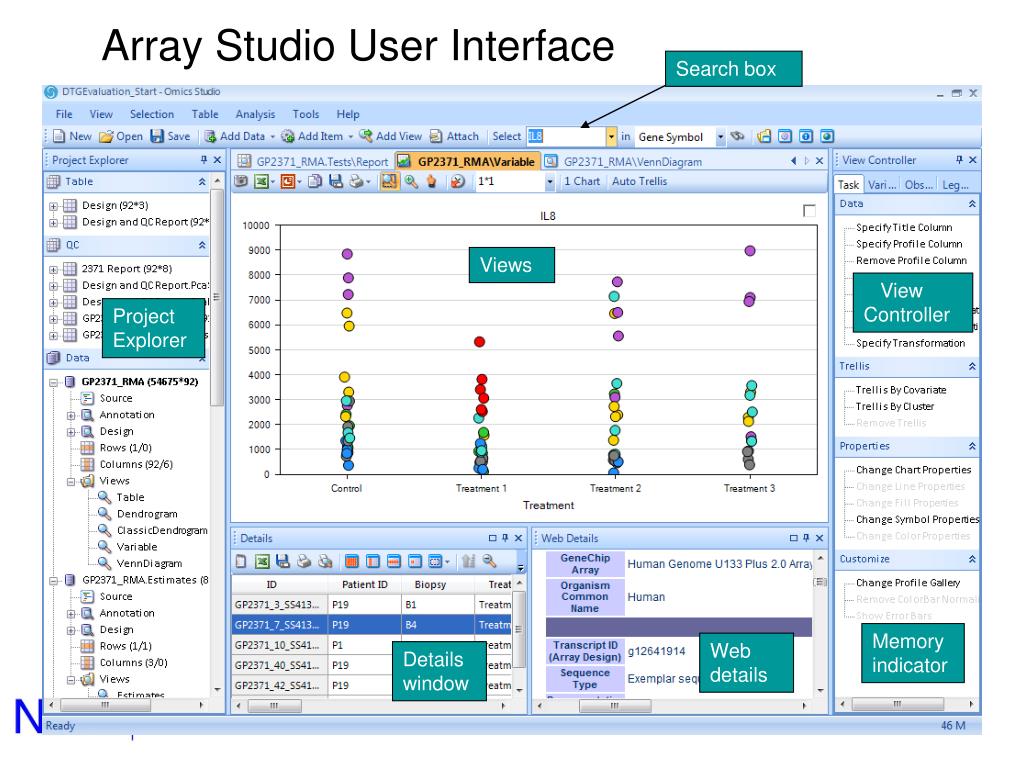This screenshot has height=768, width=1024.
Task: Toggle the pin on View Controller panel
Action: pyautogui.click(x=959, y=160)
